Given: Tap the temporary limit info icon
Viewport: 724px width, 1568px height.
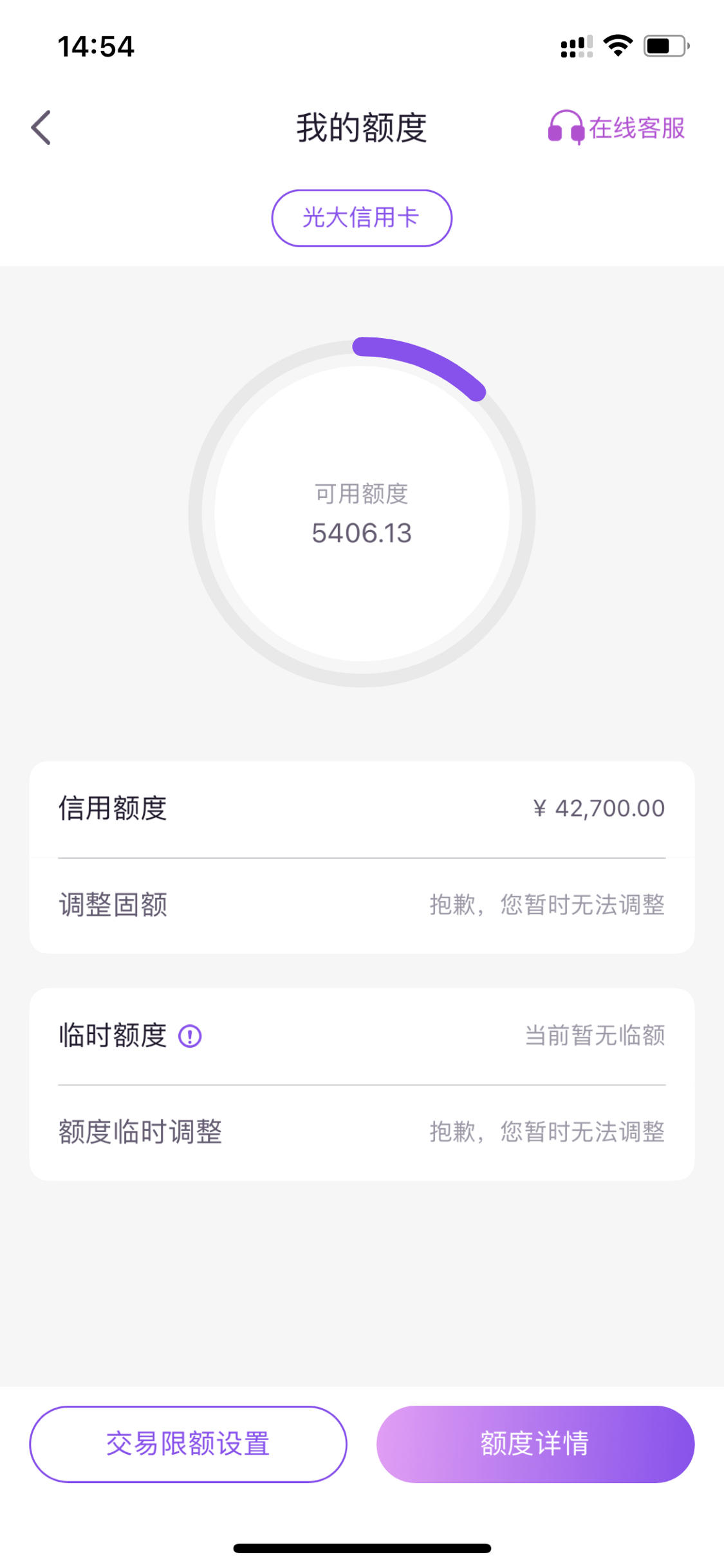Looking at the screenshot, I should click(x=190, y=1036).
